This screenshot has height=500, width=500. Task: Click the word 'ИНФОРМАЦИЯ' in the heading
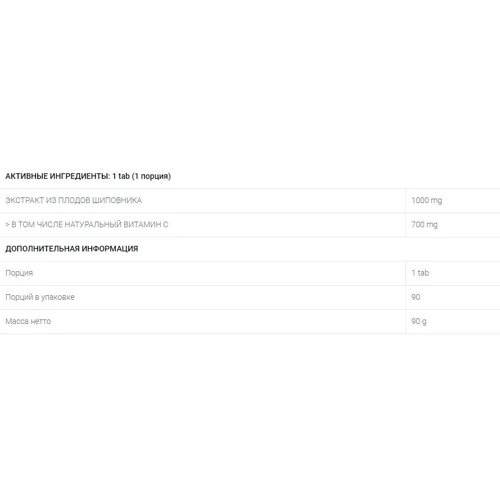coord(110,249)
